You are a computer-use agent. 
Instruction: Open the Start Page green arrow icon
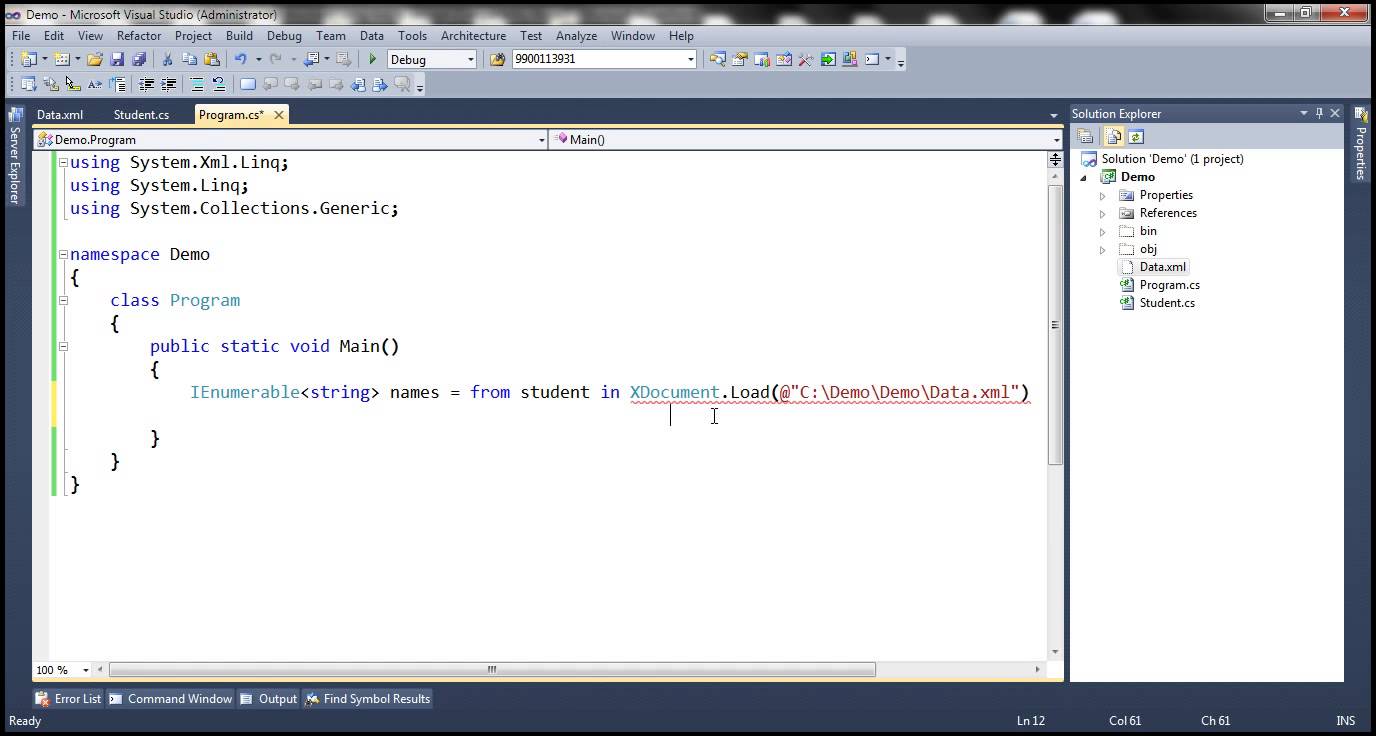click(827, 59)
